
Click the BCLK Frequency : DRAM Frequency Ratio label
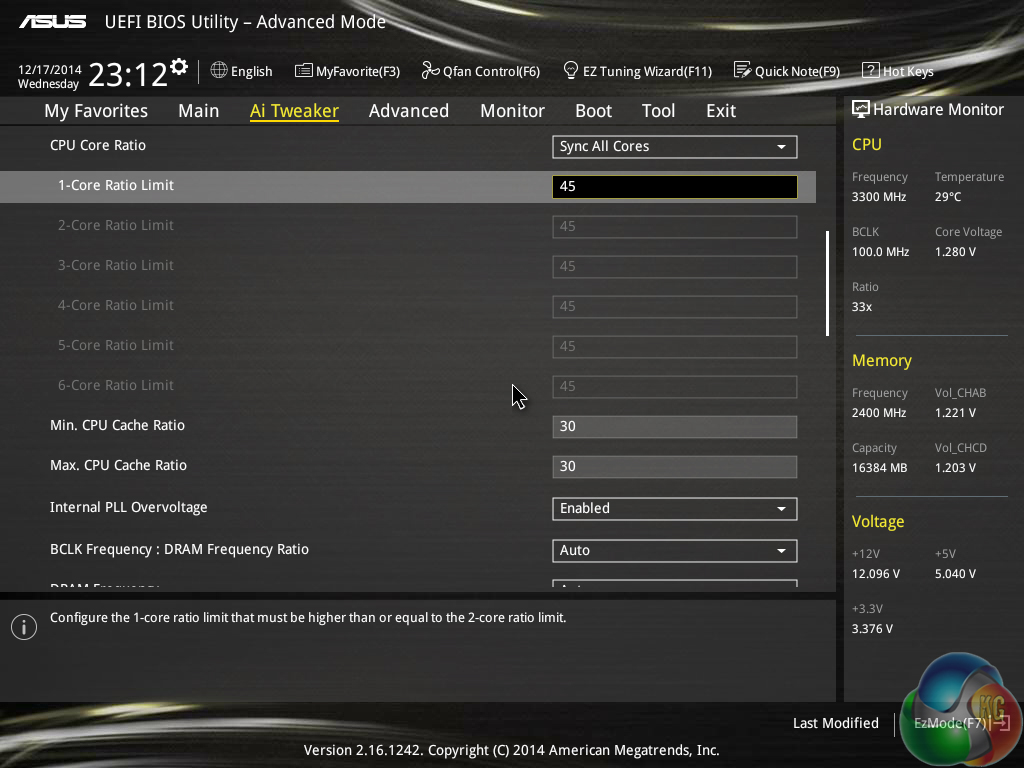point(180,549)
